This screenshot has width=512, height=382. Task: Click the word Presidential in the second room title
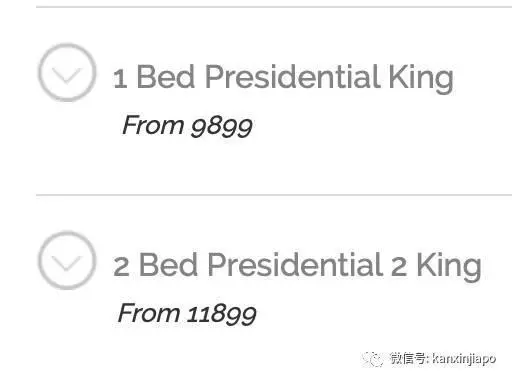coord(296,264)
